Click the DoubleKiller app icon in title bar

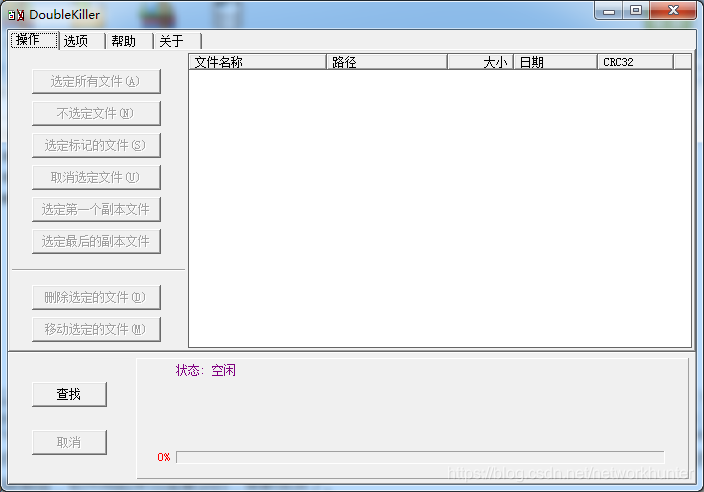tap(16, 15)
